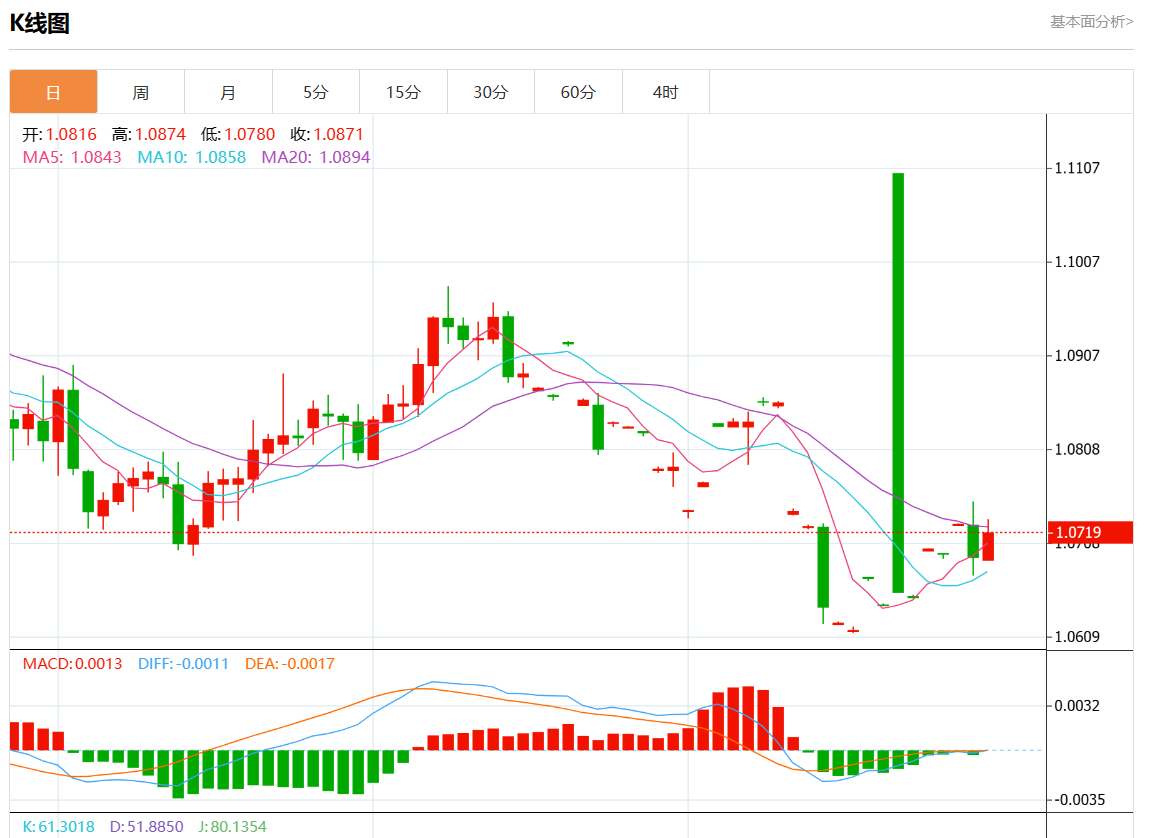
Task: Click the DEA:-0.0017 label
Action: pyautogui.click(x=290, y=664)
